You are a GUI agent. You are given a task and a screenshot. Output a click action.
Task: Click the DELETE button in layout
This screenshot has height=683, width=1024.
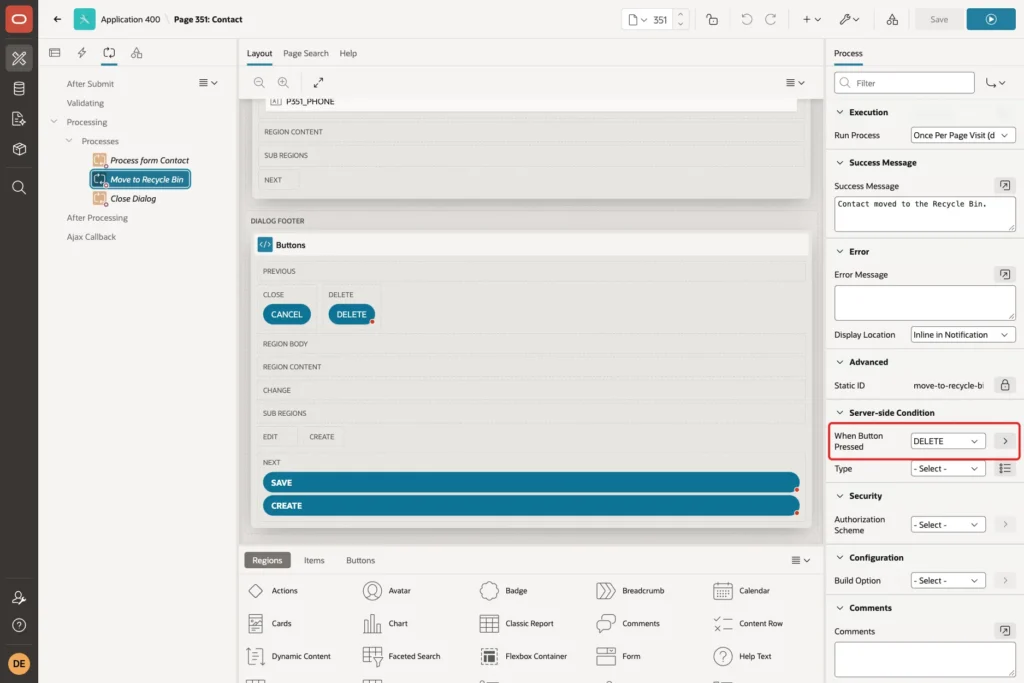(351, 314)
